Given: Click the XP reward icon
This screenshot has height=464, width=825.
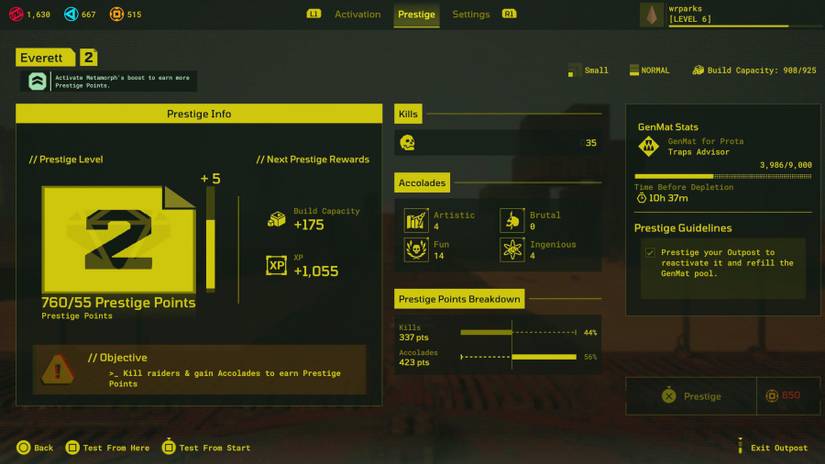Looking at the screenshot, I should point(276,265).
